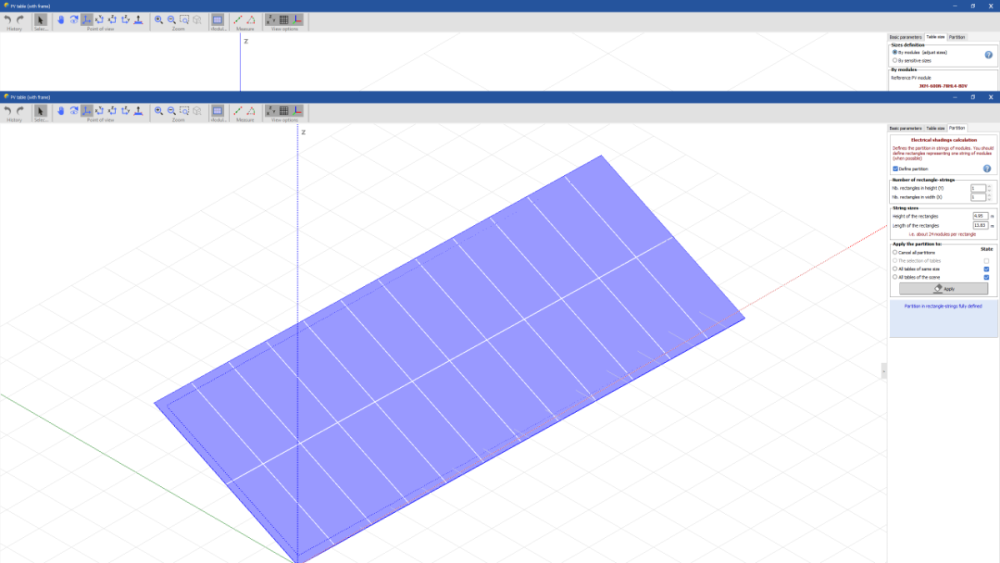This screenshot has height=563, width=1000.
Task: Zoom out with magnifier minus icon
Action: [172, 110]
